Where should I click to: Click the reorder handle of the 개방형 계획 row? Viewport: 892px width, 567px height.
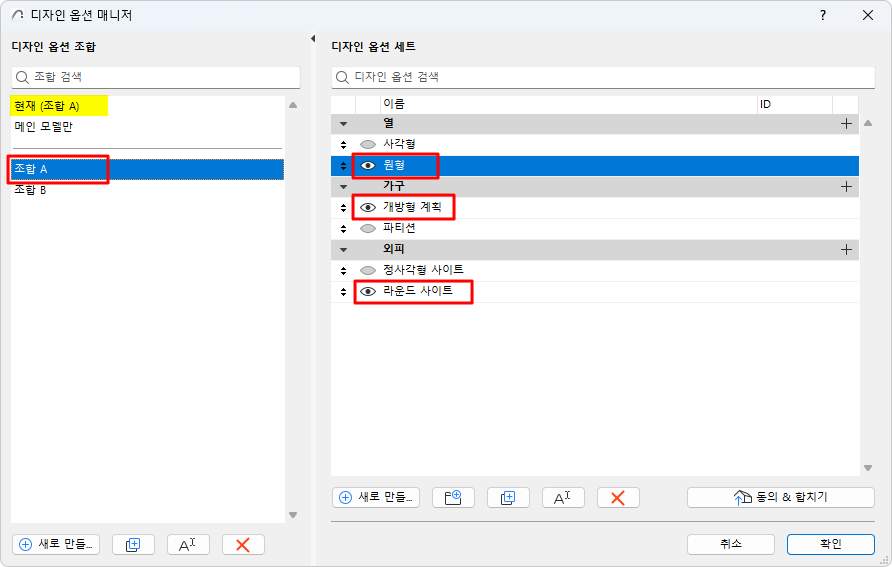343,208
